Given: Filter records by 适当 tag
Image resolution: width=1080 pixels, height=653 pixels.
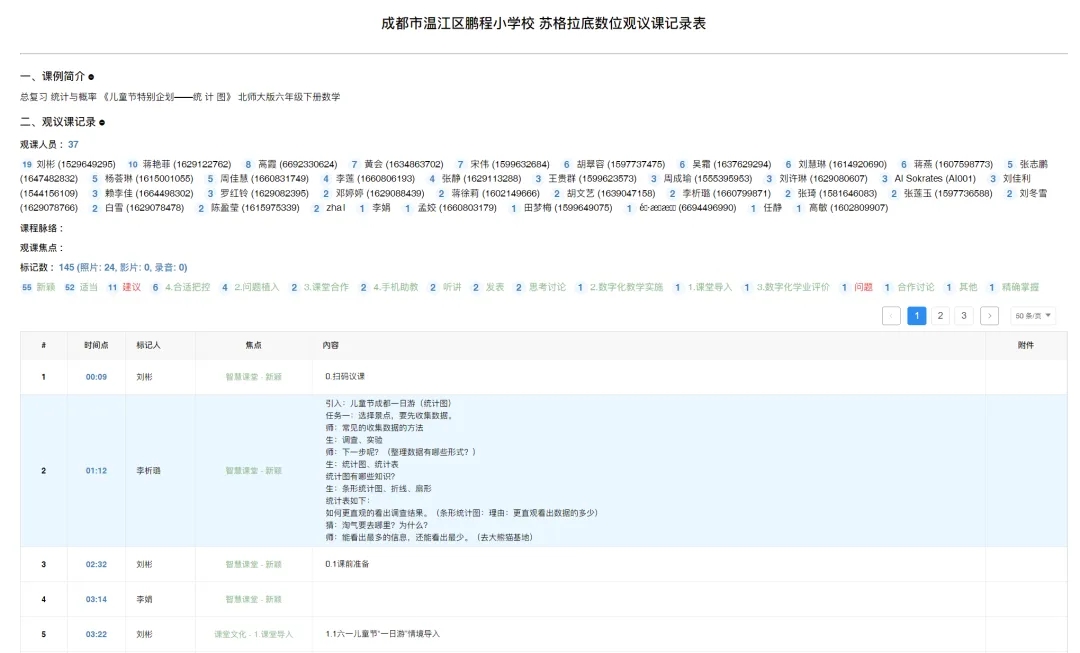Looking at the screenshot, I should (88, 287).
